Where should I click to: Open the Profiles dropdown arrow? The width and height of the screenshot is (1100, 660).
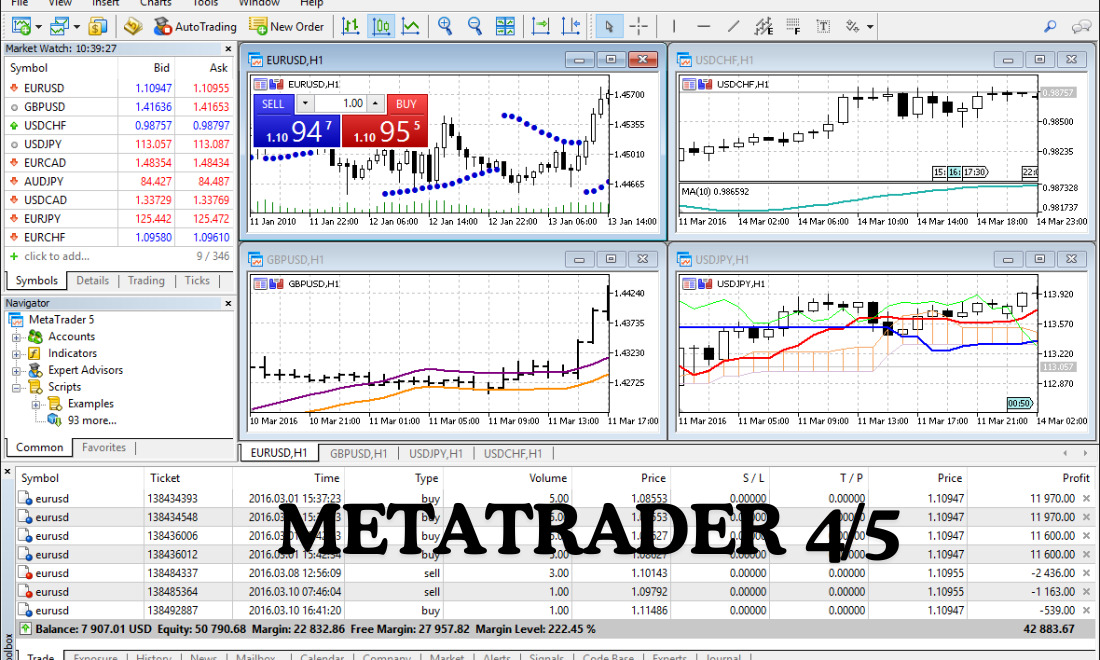click(76, 27)
